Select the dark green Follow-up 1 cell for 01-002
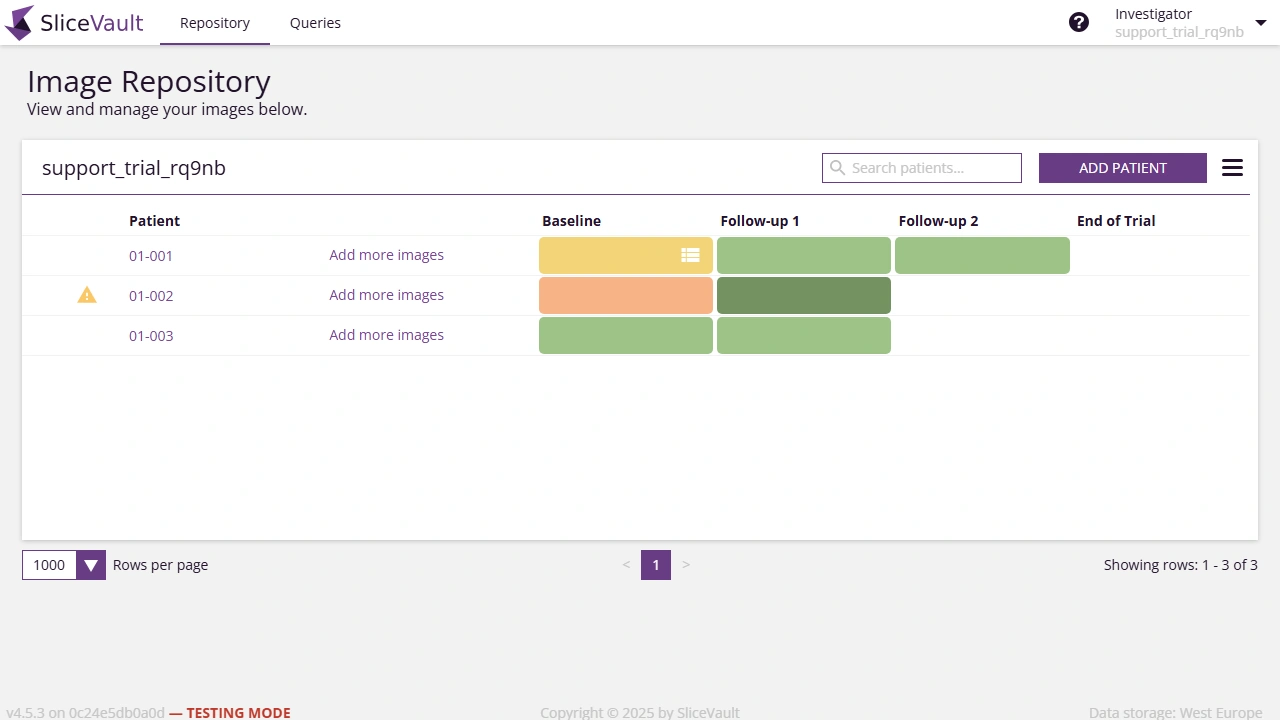 804,295
